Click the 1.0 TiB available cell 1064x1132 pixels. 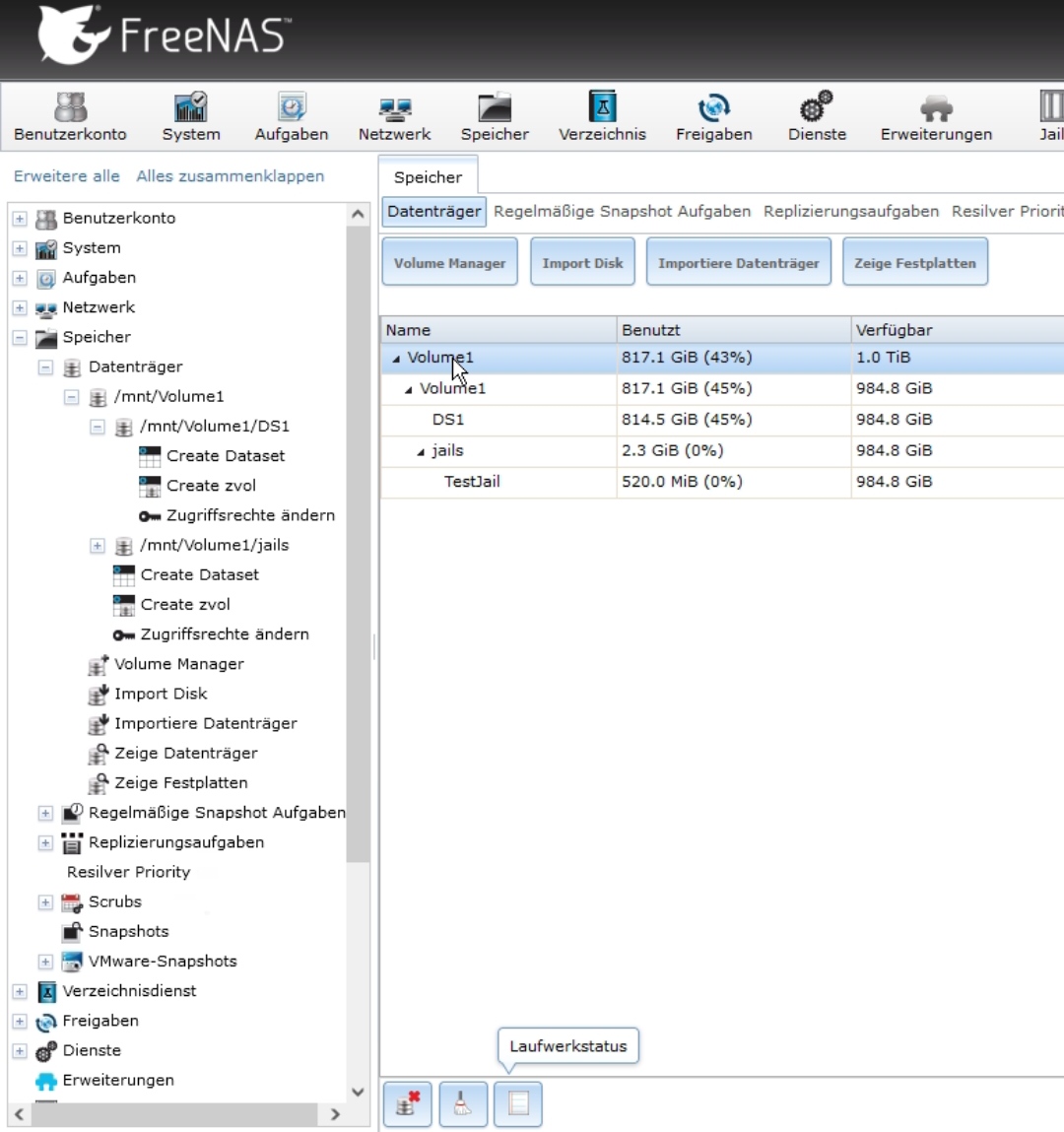coord(958,358)
